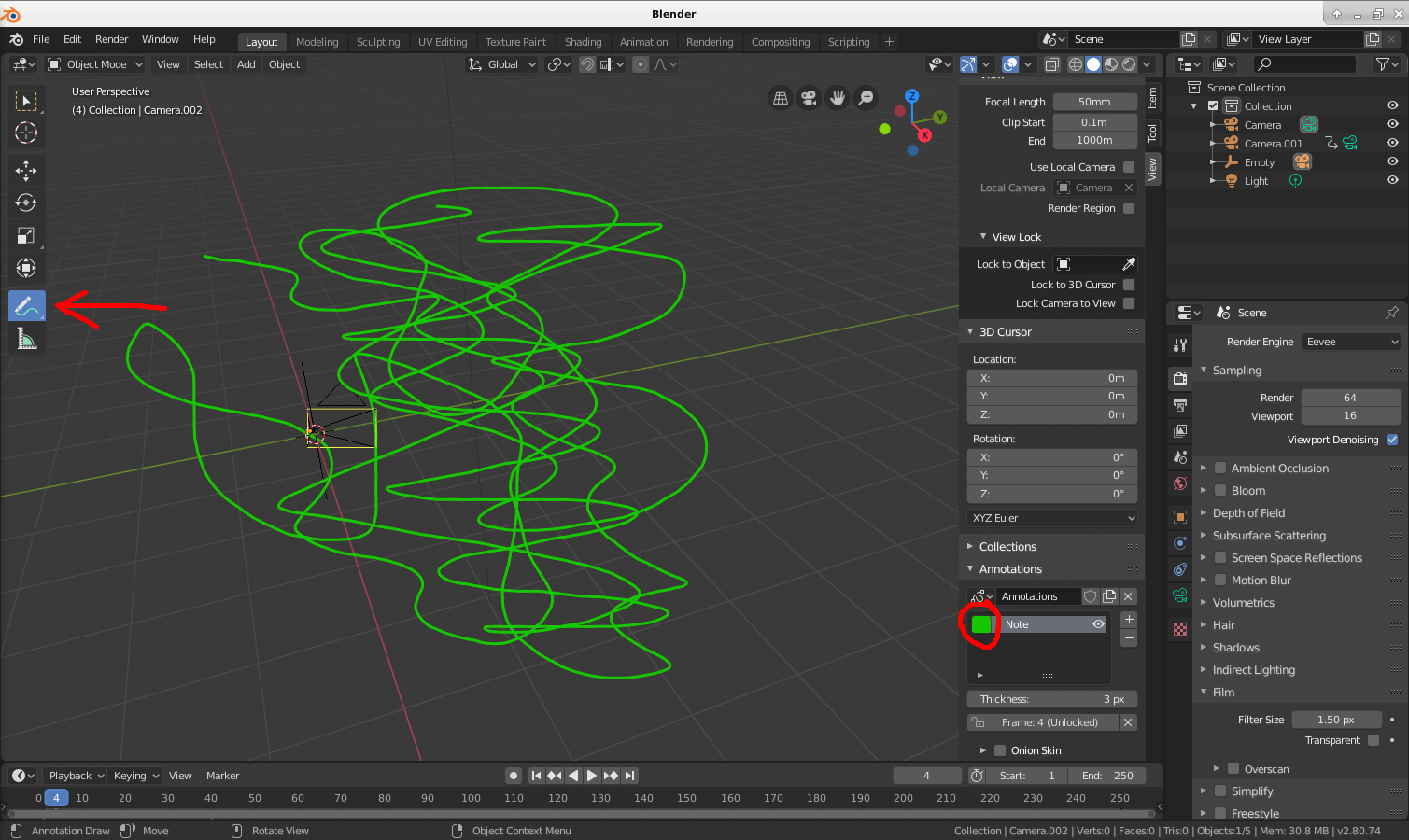Select the Select Box tool

tap(26, 100)
